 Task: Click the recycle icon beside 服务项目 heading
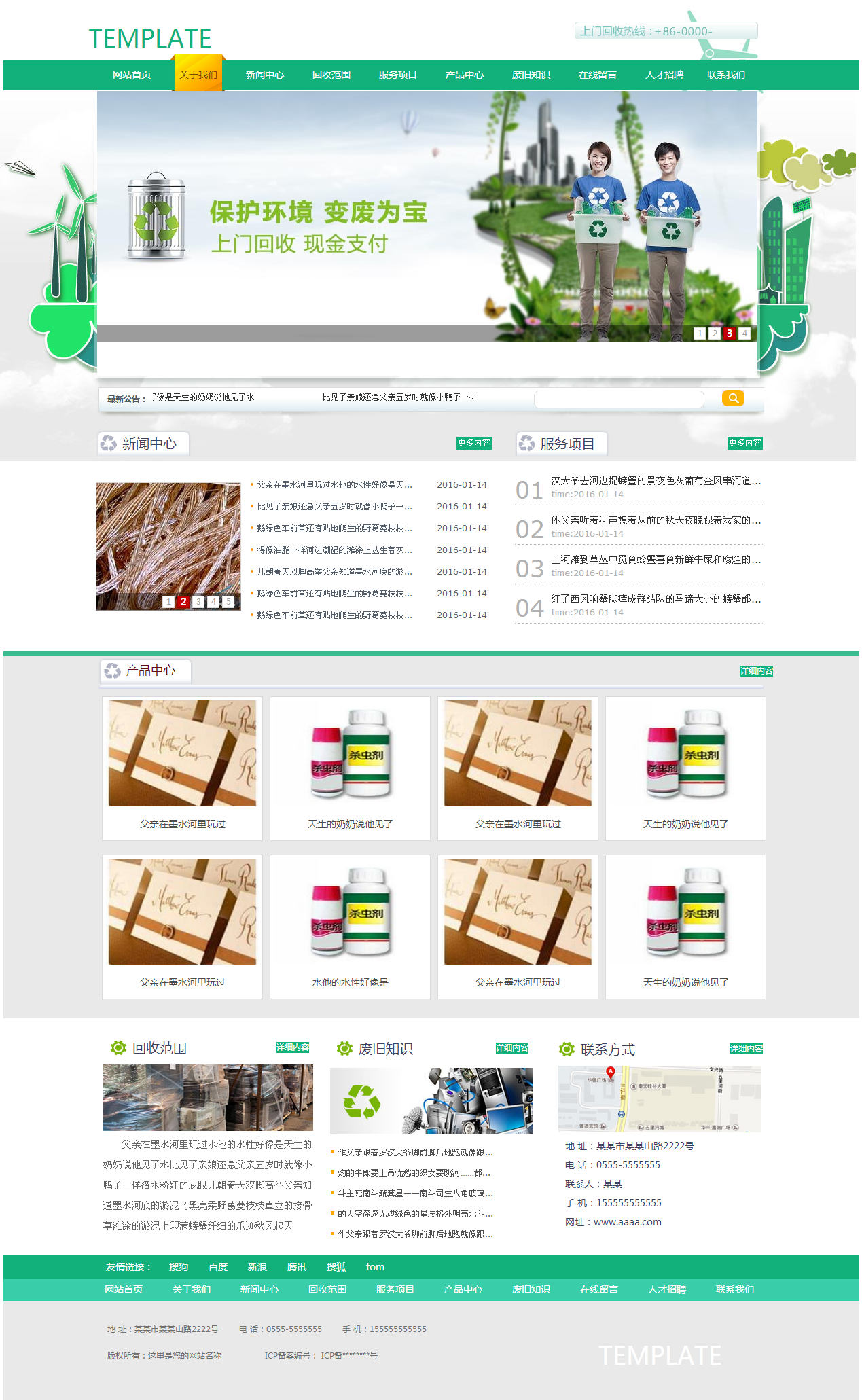click(x=527, y=444)
